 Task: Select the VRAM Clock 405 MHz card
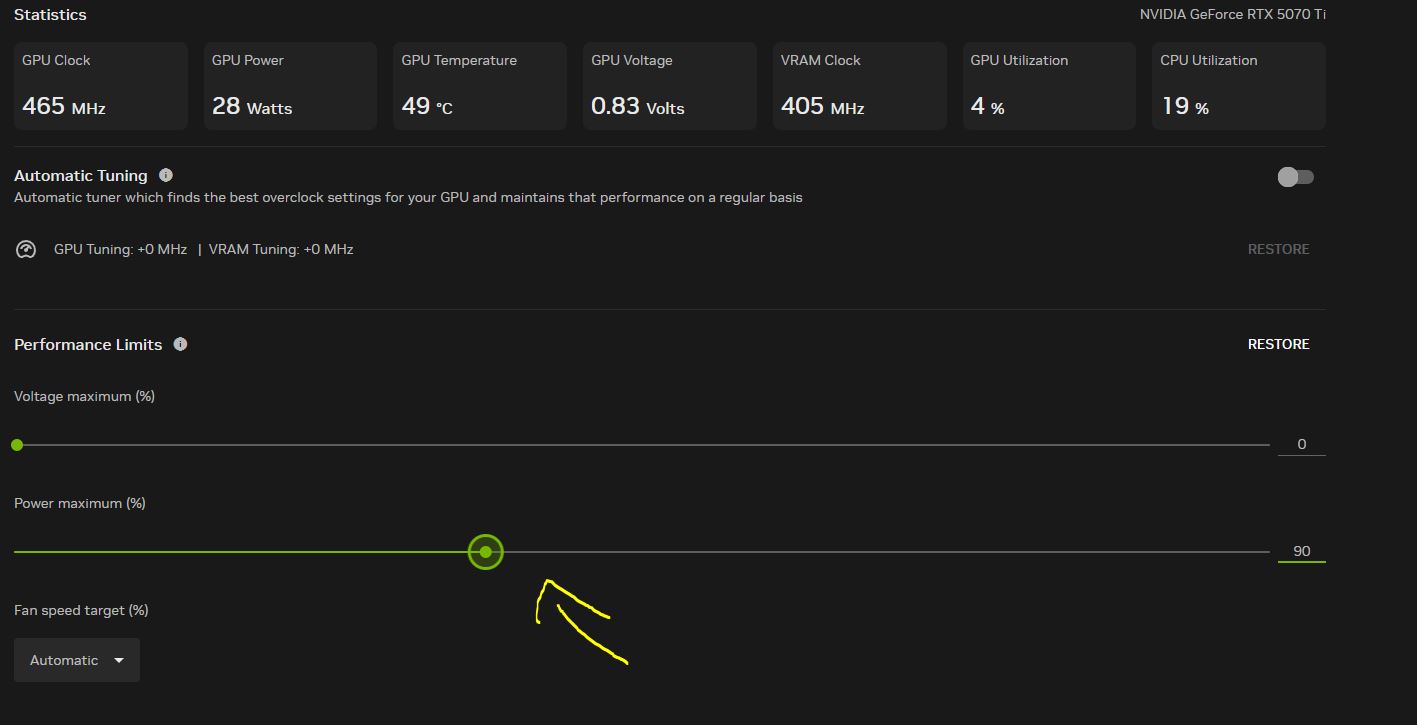click(860, 86)
